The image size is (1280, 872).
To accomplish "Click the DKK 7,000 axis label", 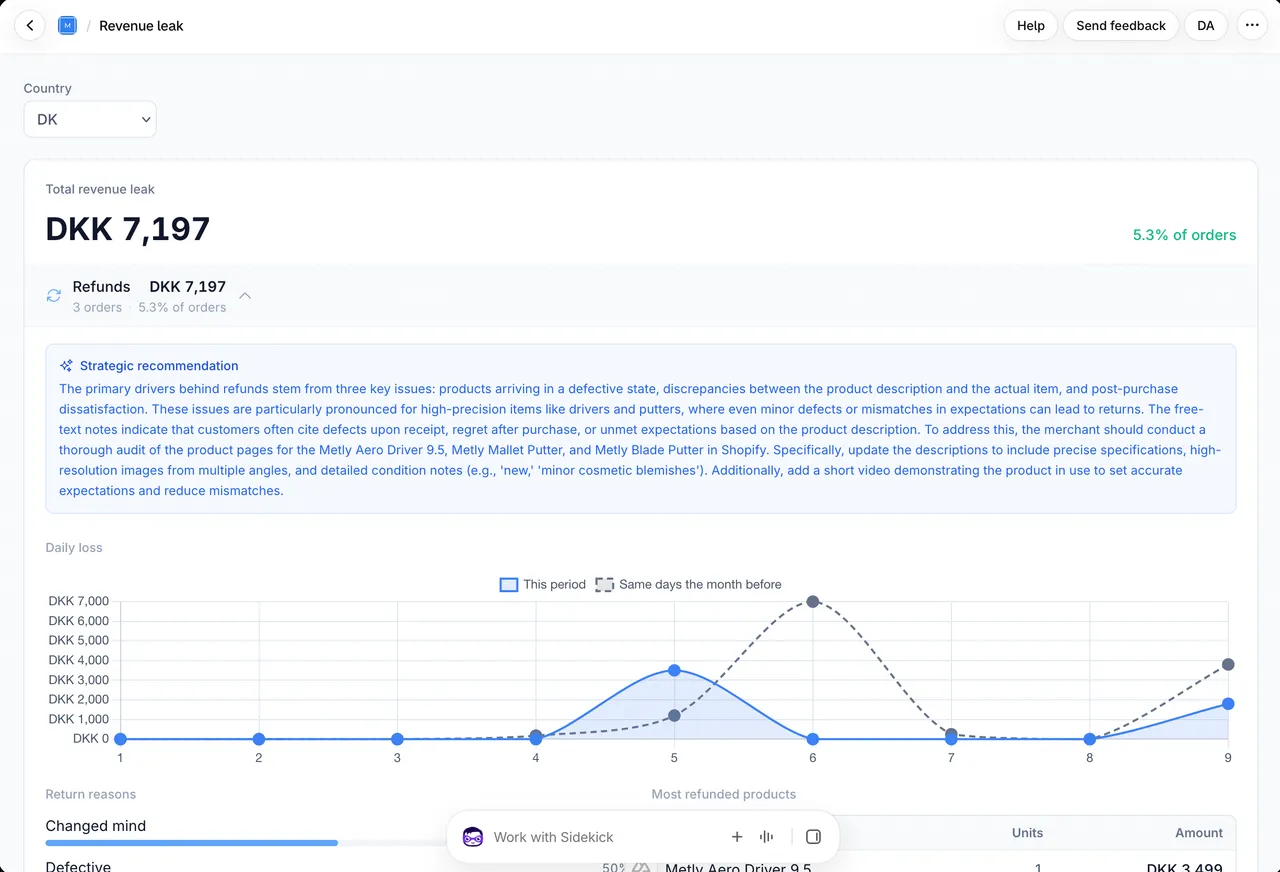I will click(x=78, y=601).
